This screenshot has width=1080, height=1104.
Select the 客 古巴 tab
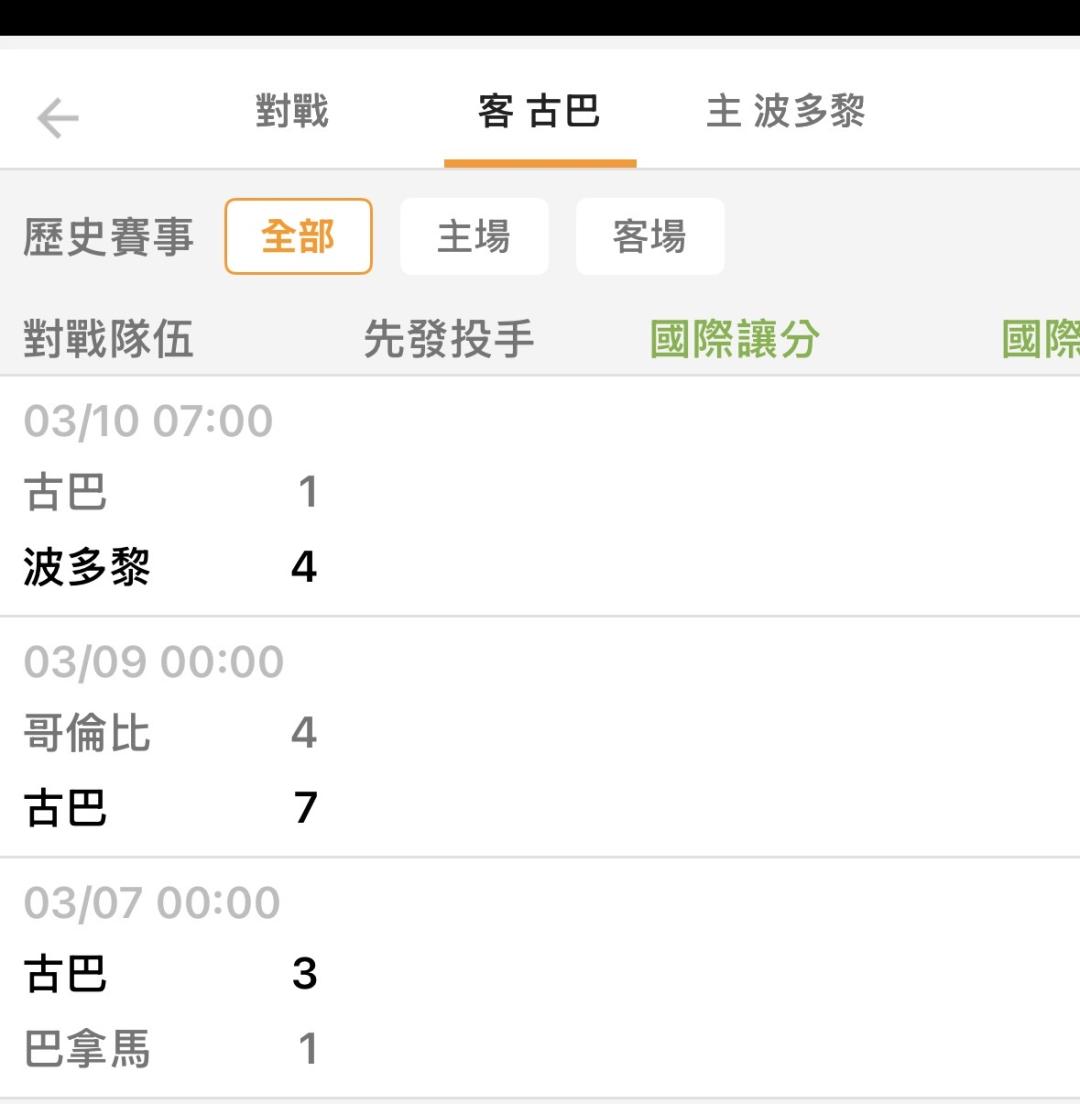coord(539,111)
